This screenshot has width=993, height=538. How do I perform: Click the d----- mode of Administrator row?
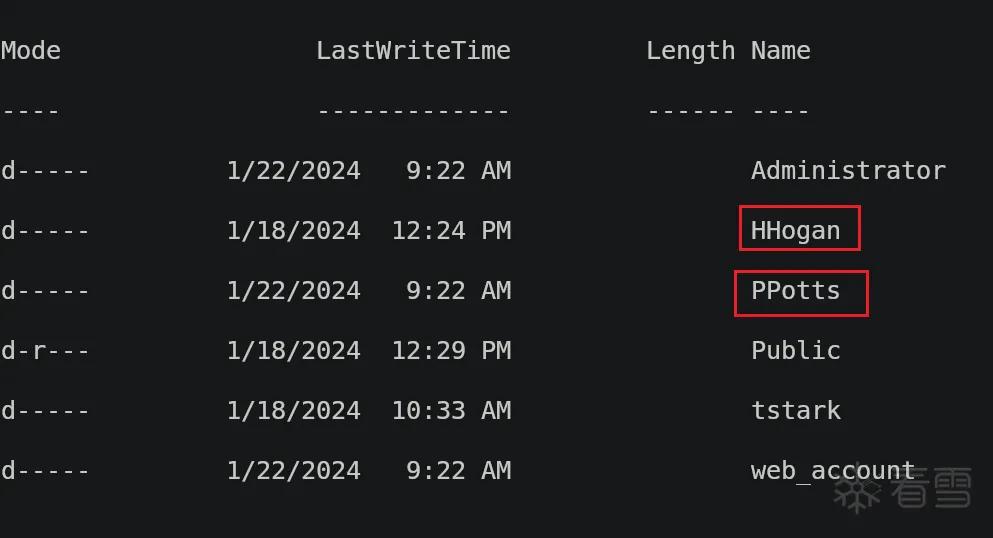point(44,170)
